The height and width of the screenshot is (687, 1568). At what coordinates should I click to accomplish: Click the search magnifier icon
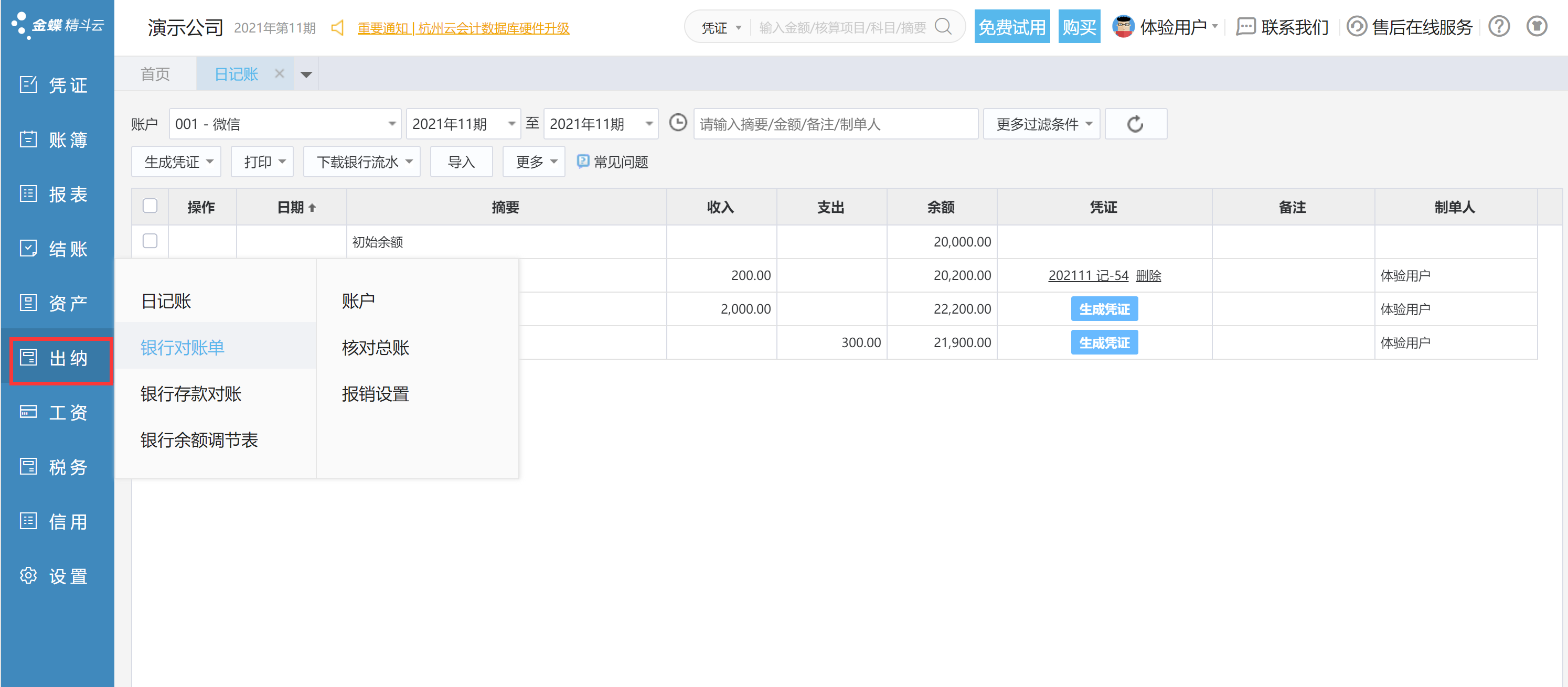coord(943,27)
